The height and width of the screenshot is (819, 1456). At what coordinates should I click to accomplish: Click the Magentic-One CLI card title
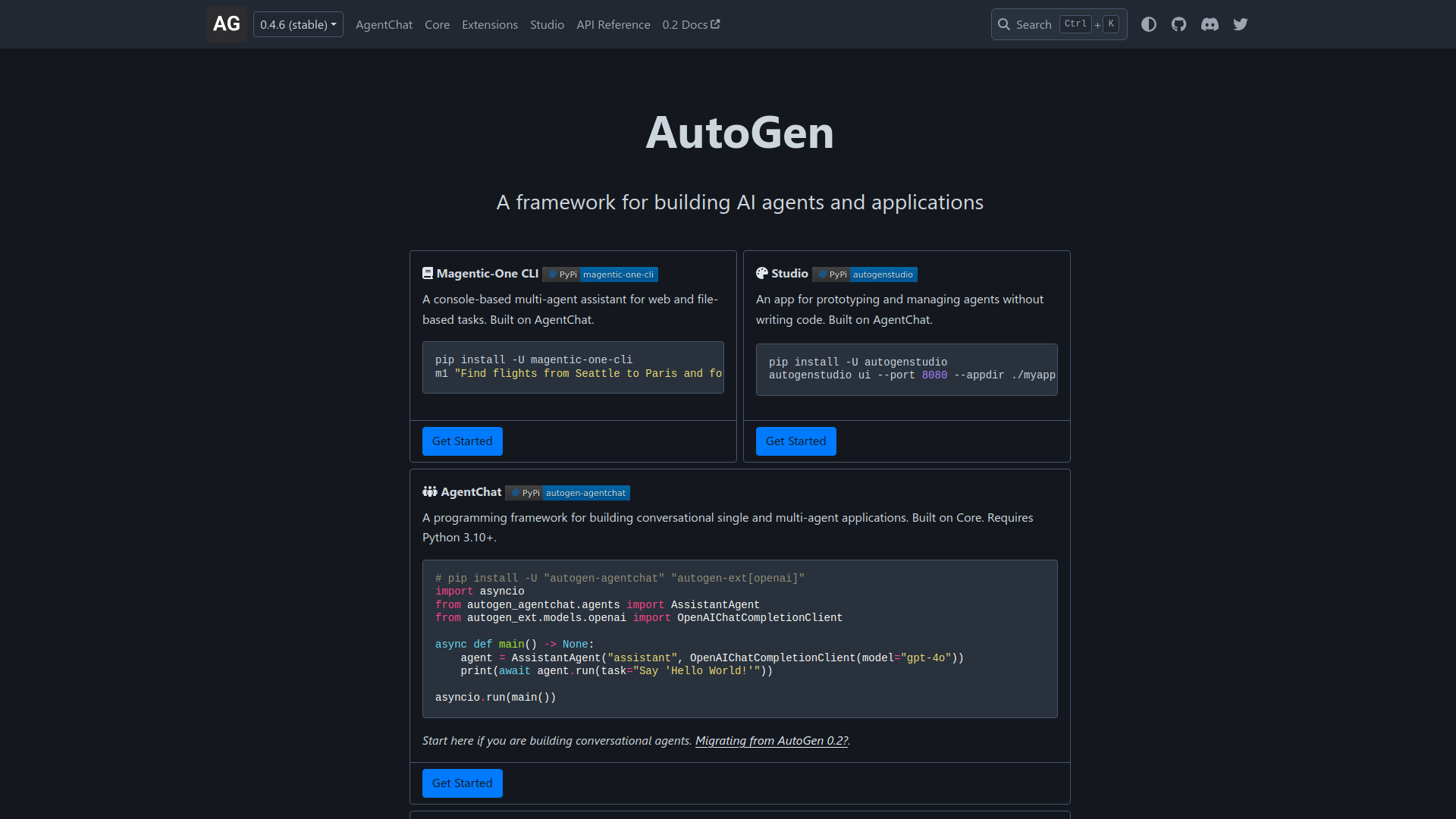tap(488, 274)
